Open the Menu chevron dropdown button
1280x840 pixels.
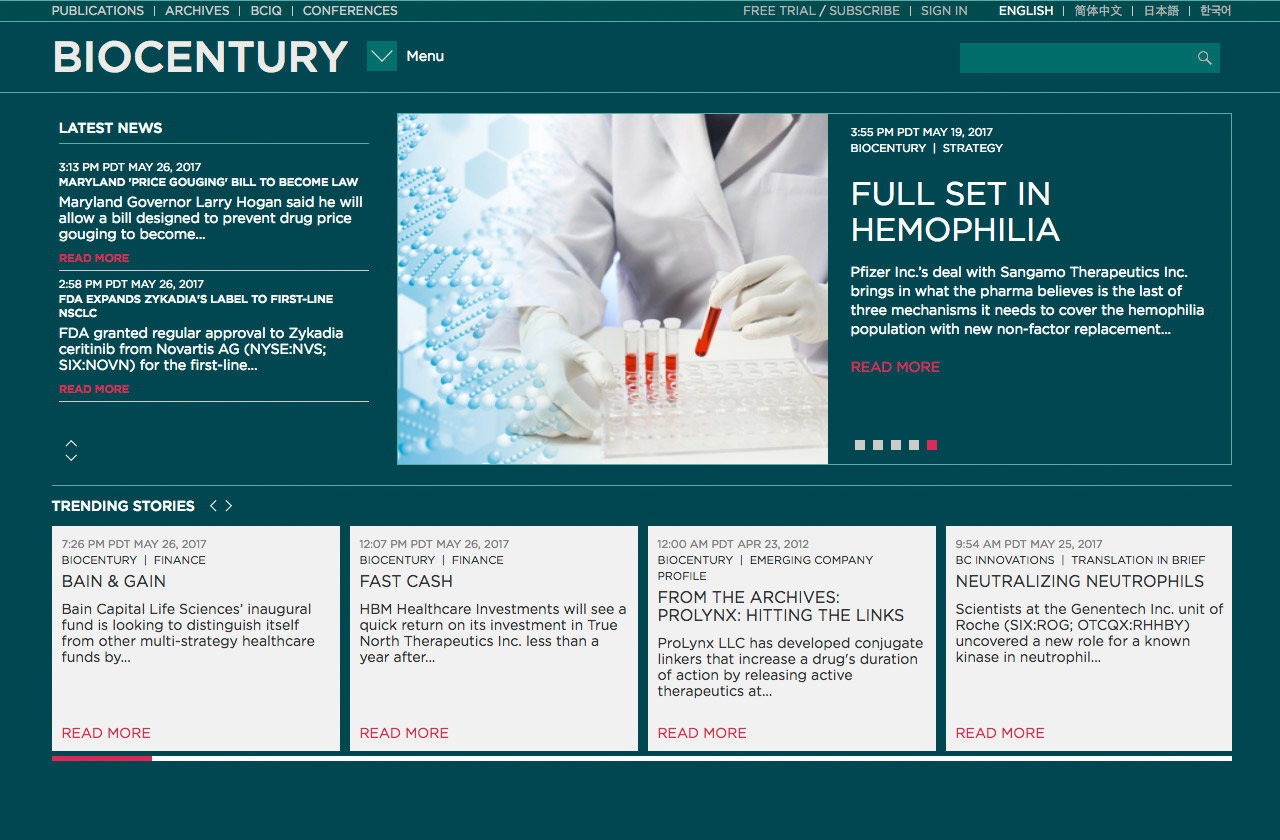coord(382,56)
